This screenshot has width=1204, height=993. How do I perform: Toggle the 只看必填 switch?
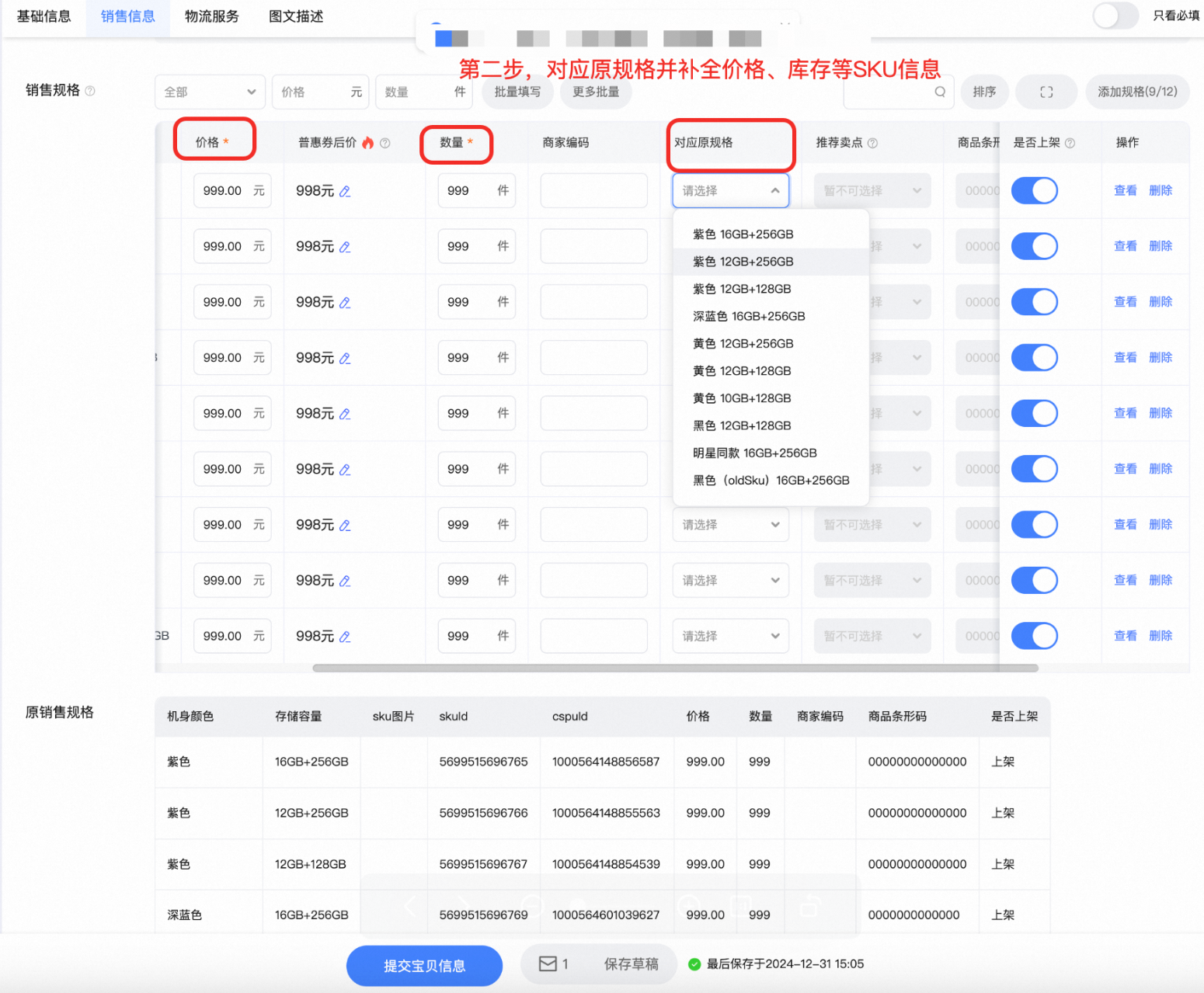tap(1115, 16)
